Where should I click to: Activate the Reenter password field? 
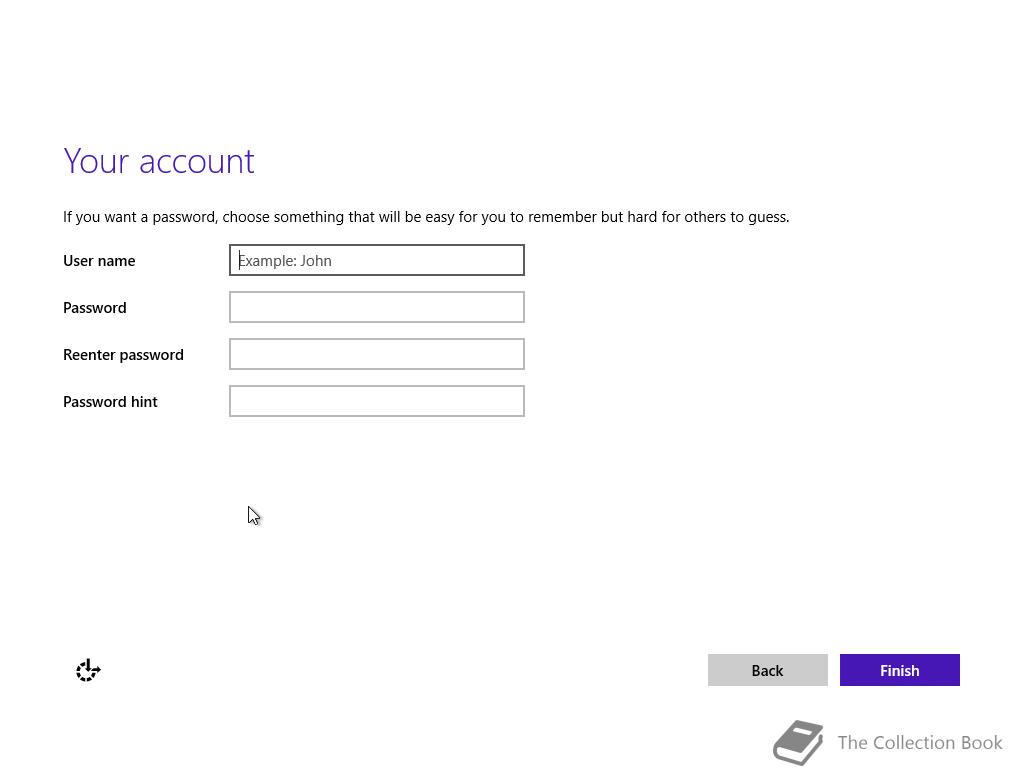(377, 354)
